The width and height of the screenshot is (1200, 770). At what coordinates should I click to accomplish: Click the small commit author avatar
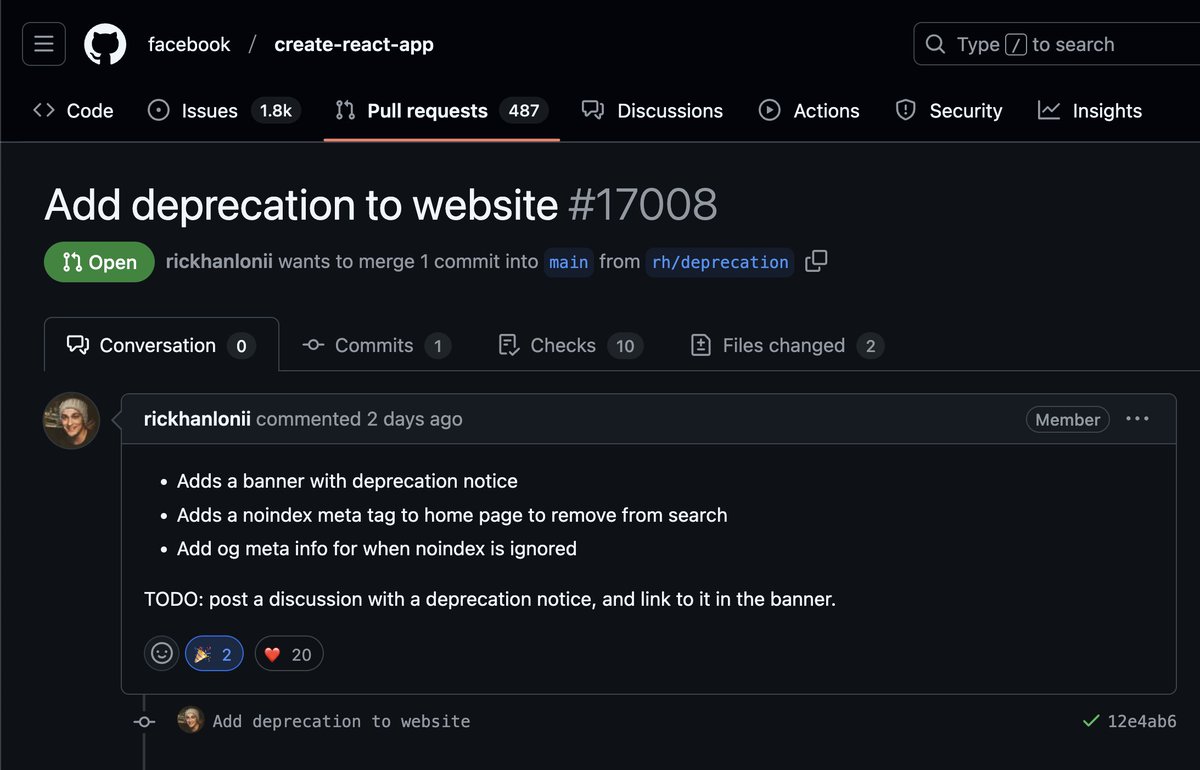pos(191,720)
